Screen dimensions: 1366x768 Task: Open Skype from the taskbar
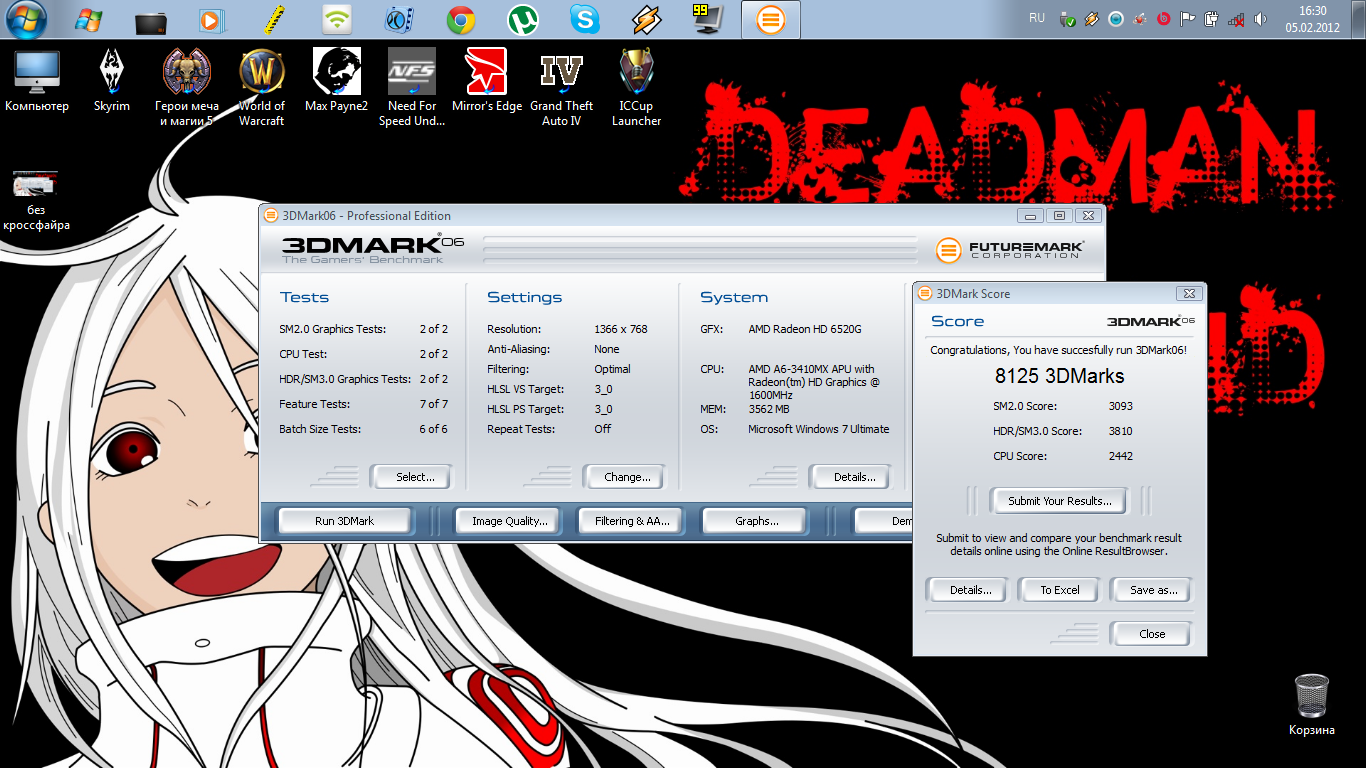coord(585,19)
